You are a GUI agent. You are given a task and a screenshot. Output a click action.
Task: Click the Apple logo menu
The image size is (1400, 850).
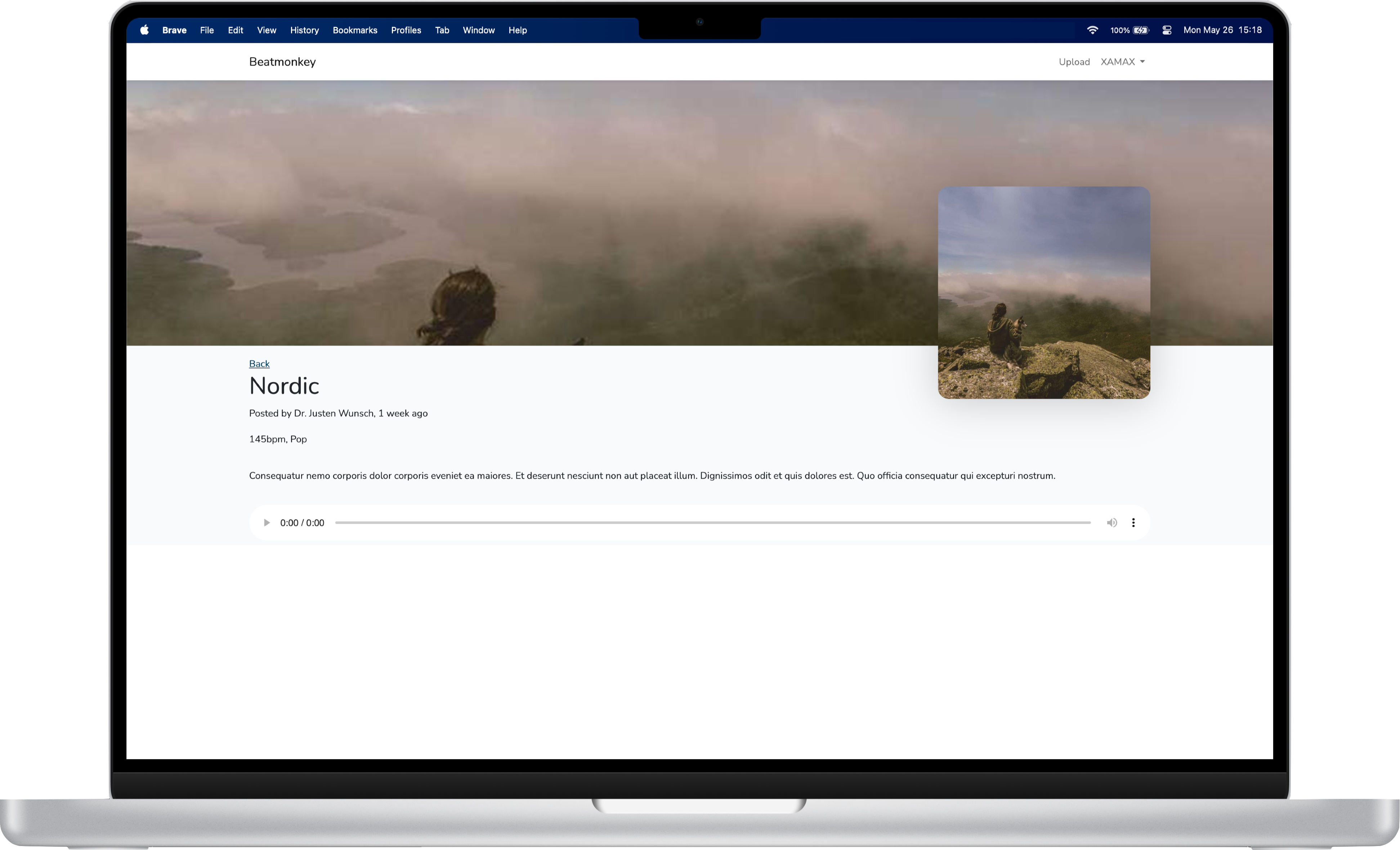144,30
